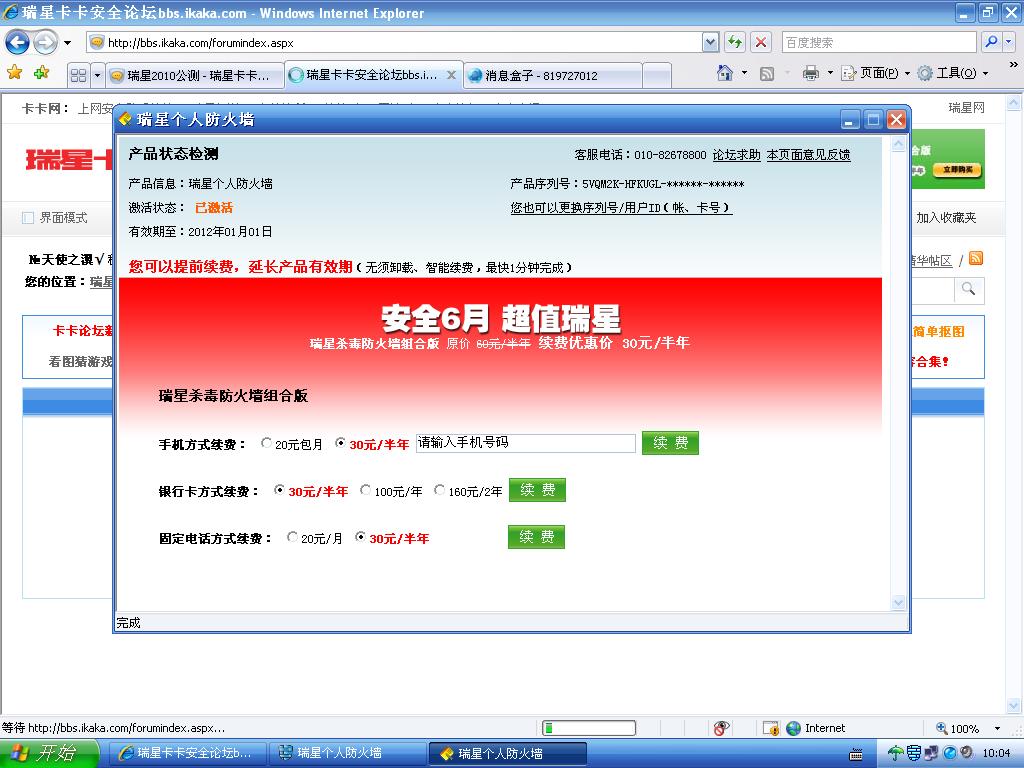The width and height of the screenshot is (1024, 768).
Task: Expand the zoom level dropdown arrow
Action: [997, 728]
